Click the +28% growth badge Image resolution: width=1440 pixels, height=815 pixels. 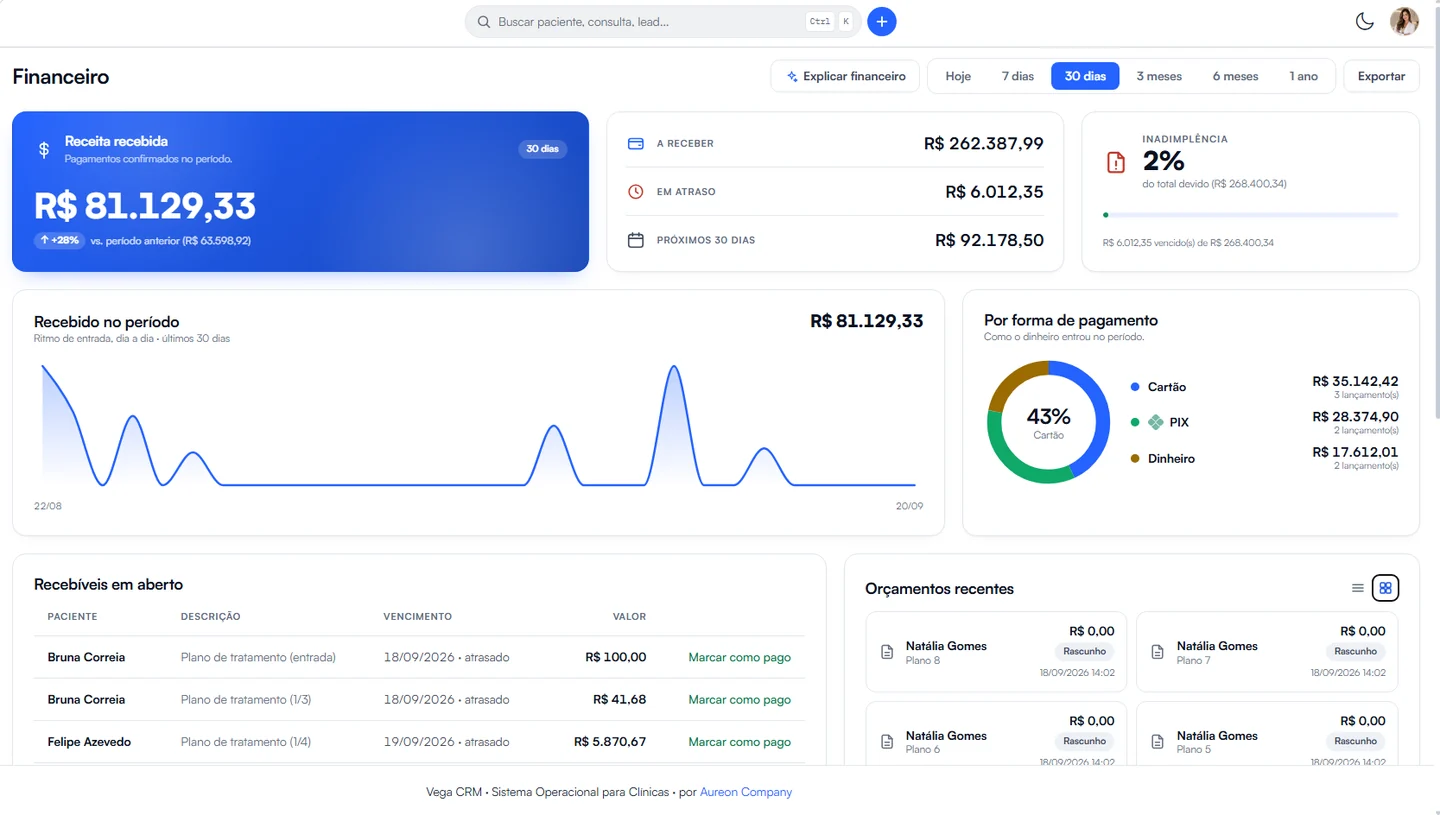[x=59, y=240]
